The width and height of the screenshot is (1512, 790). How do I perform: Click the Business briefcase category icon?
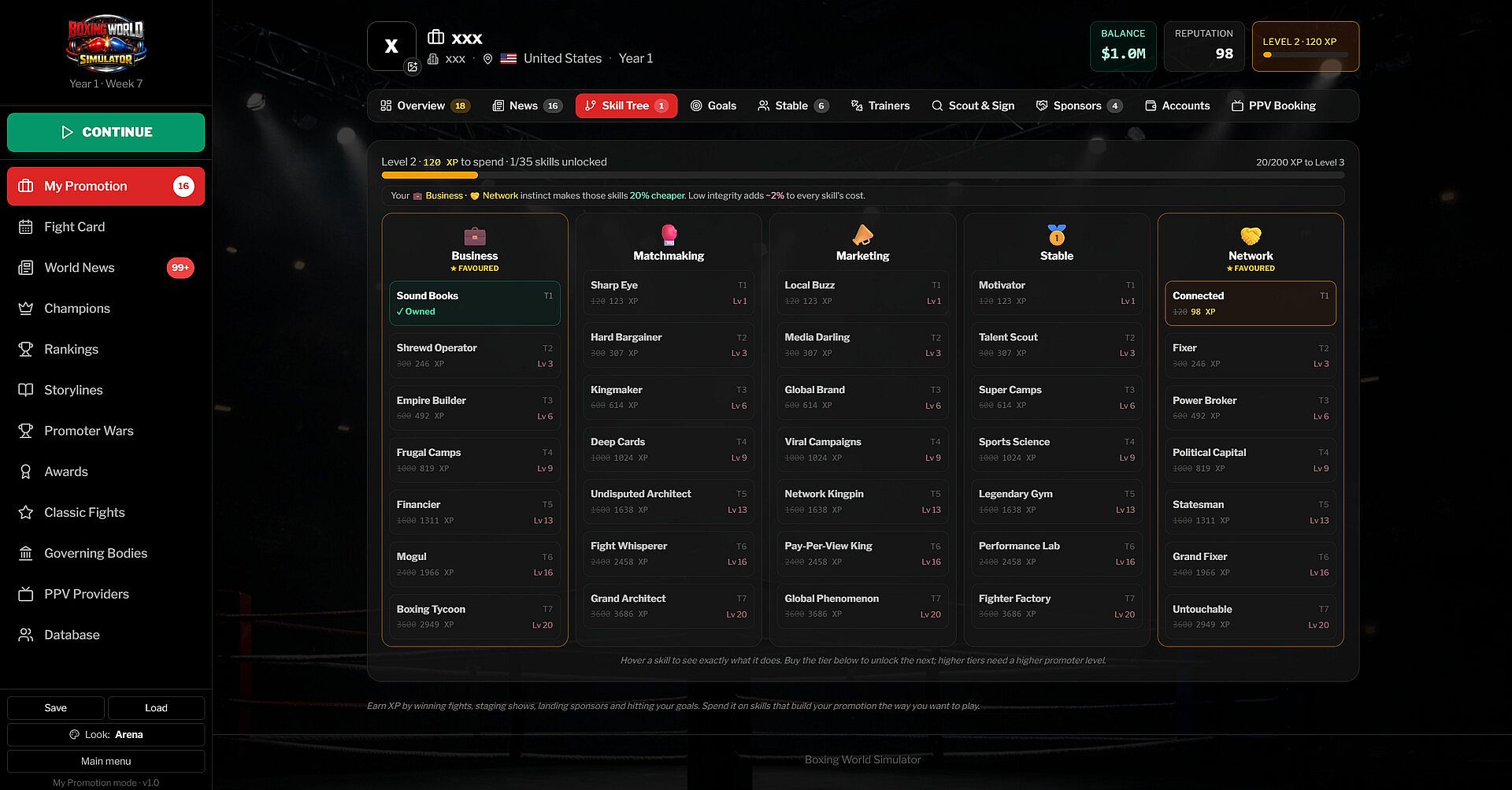click(x=475, y=236)
